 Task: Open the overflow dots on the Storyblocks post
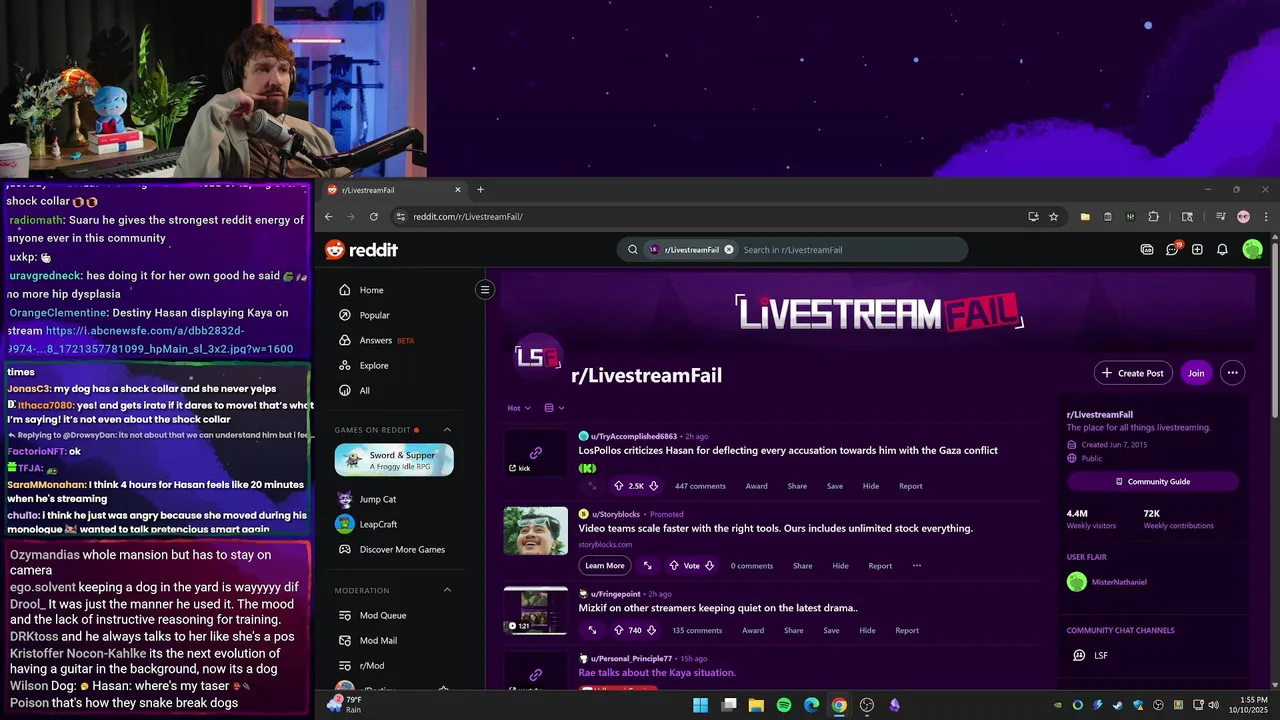coord(916,566)
